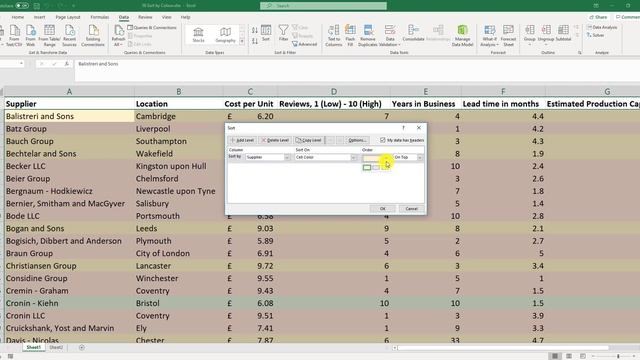The width and height of the screenshot is (640, 360).
Task: Click the From Web icon
Action: (31, 35)
